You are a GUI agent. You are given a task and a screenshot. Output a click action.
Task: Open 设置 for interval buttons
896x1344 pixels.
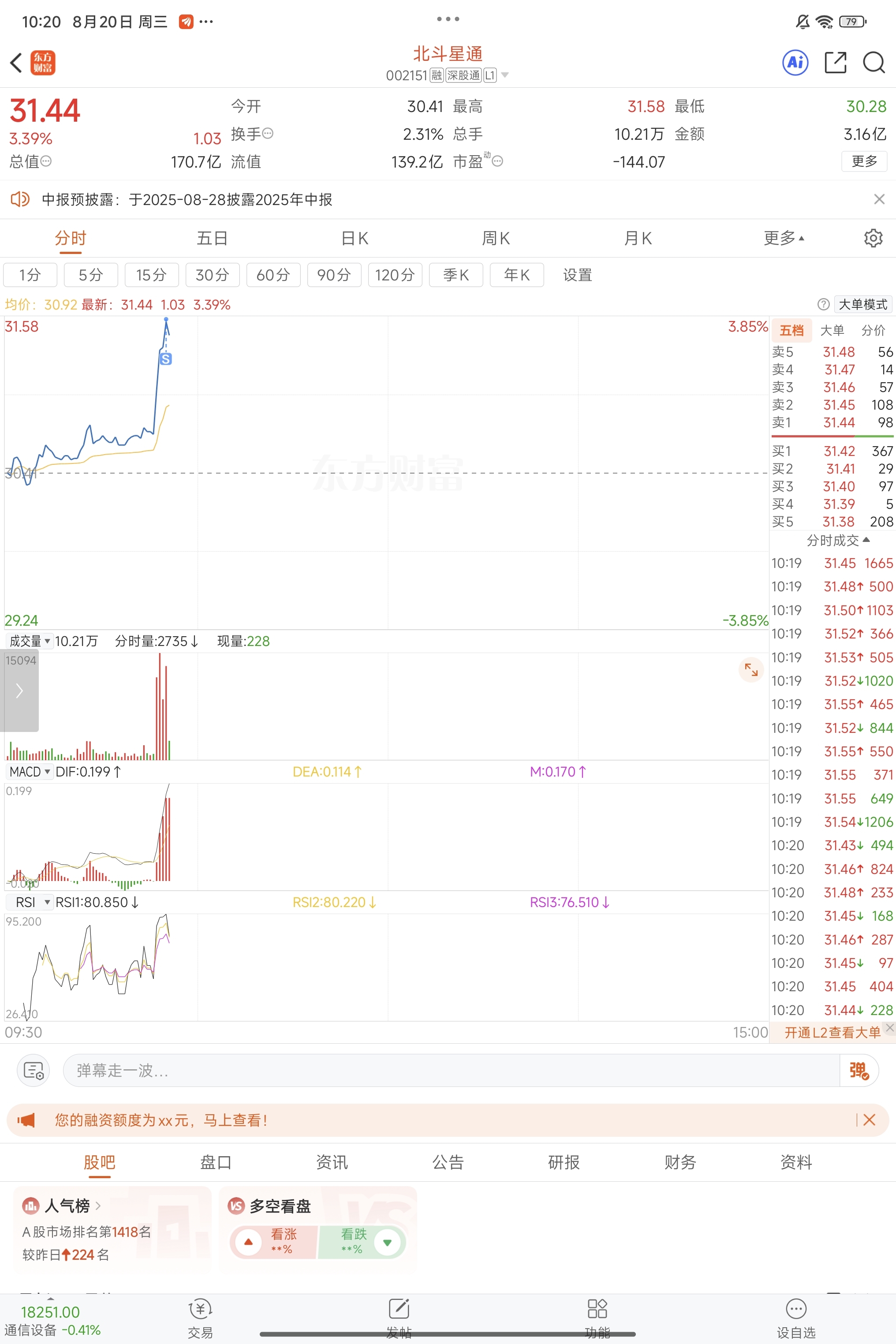coord(577,275)
